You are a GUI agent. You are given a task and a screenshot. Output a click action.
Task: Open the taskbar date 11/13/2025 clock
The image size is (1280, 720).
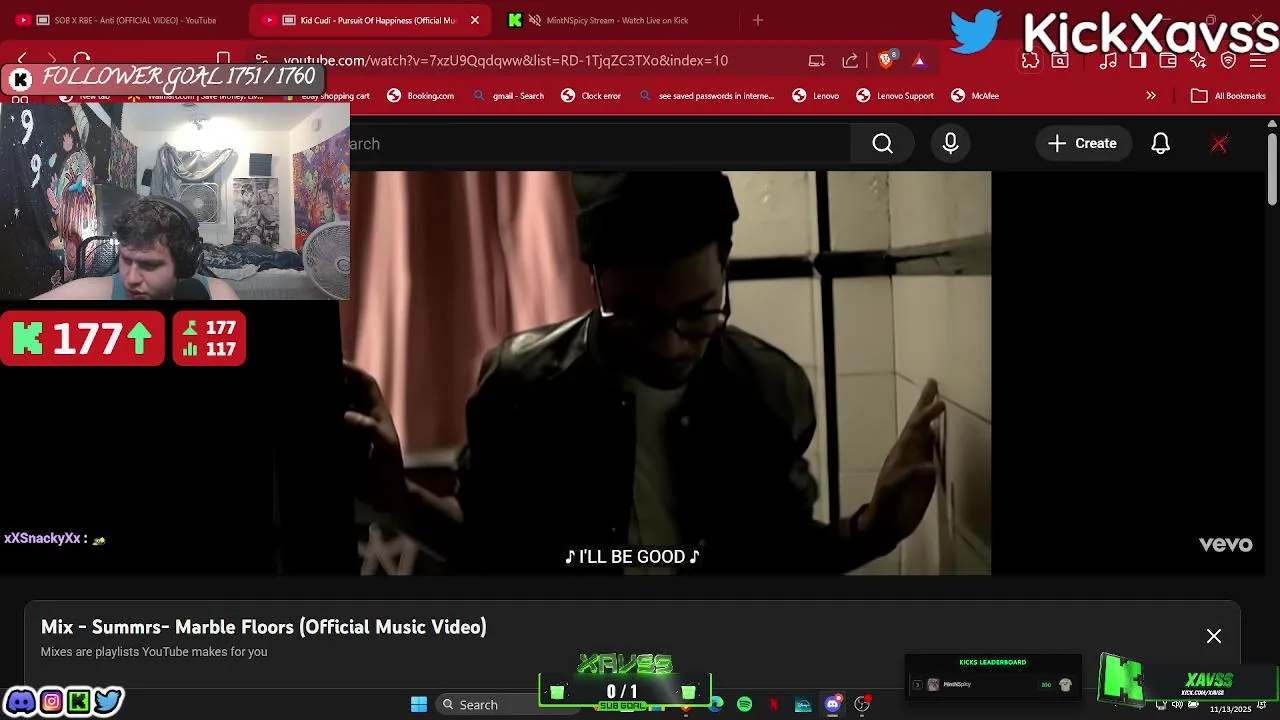1230,708
